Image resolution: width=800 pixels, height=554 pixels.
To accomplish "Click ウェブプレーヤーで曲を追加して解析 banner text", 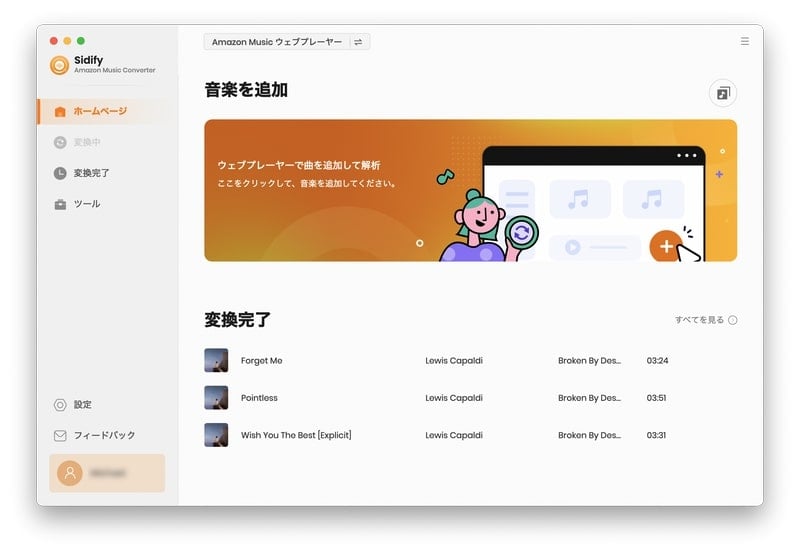I will point(299,165).
